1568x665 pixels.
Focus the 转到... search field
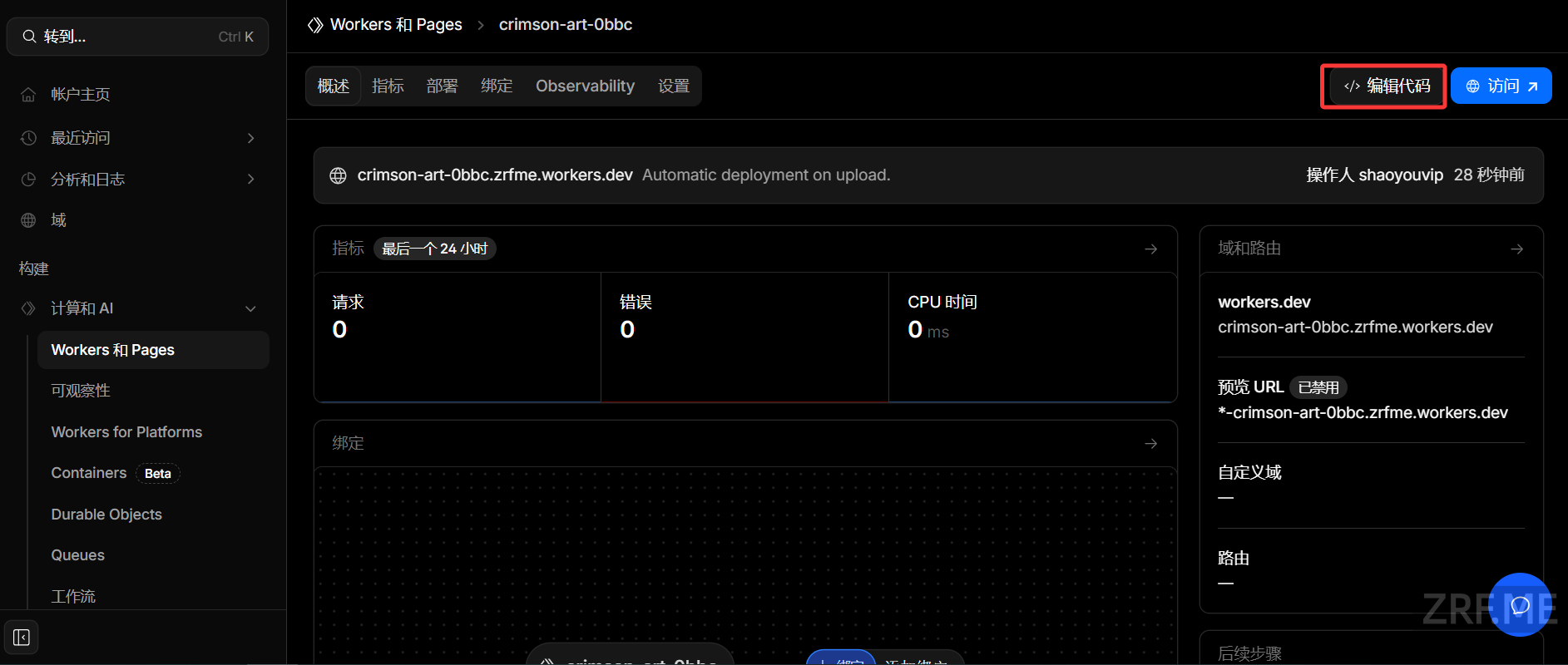138,37
